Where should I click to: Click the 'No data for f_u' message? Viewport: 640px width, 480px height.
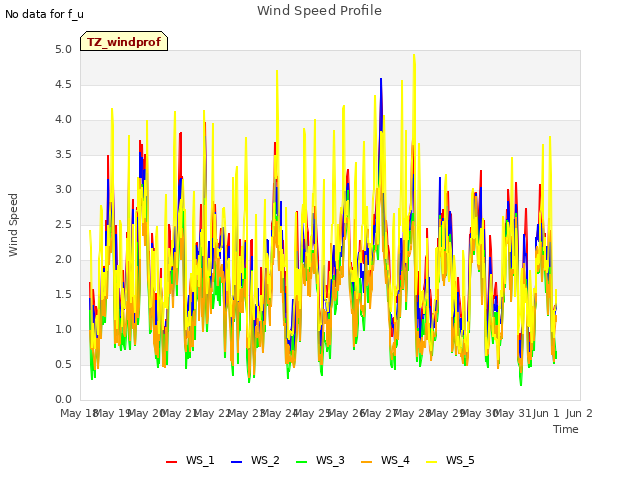point(44,14)
